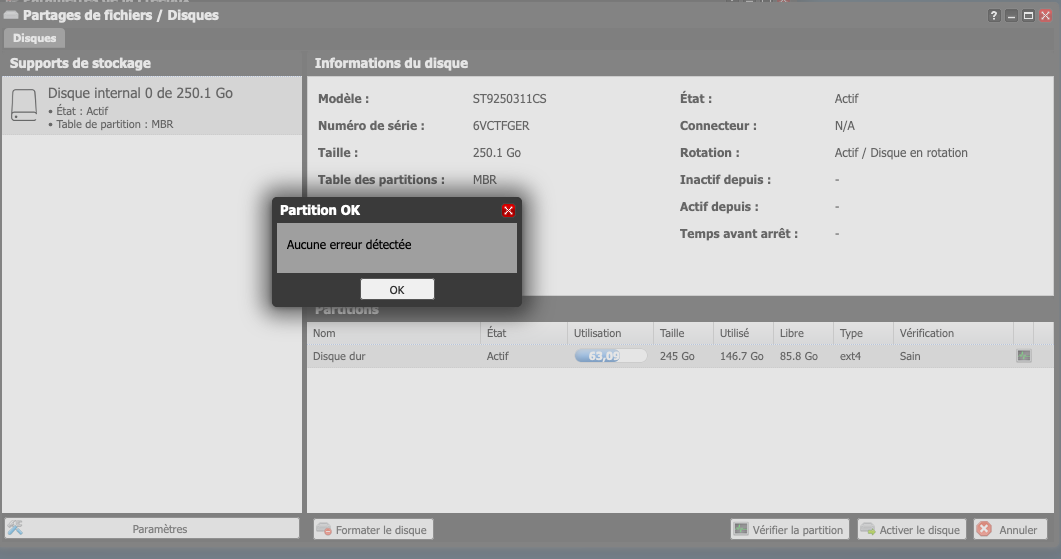Close the Partition OK dialog with red X

click(x=508, y=210)
